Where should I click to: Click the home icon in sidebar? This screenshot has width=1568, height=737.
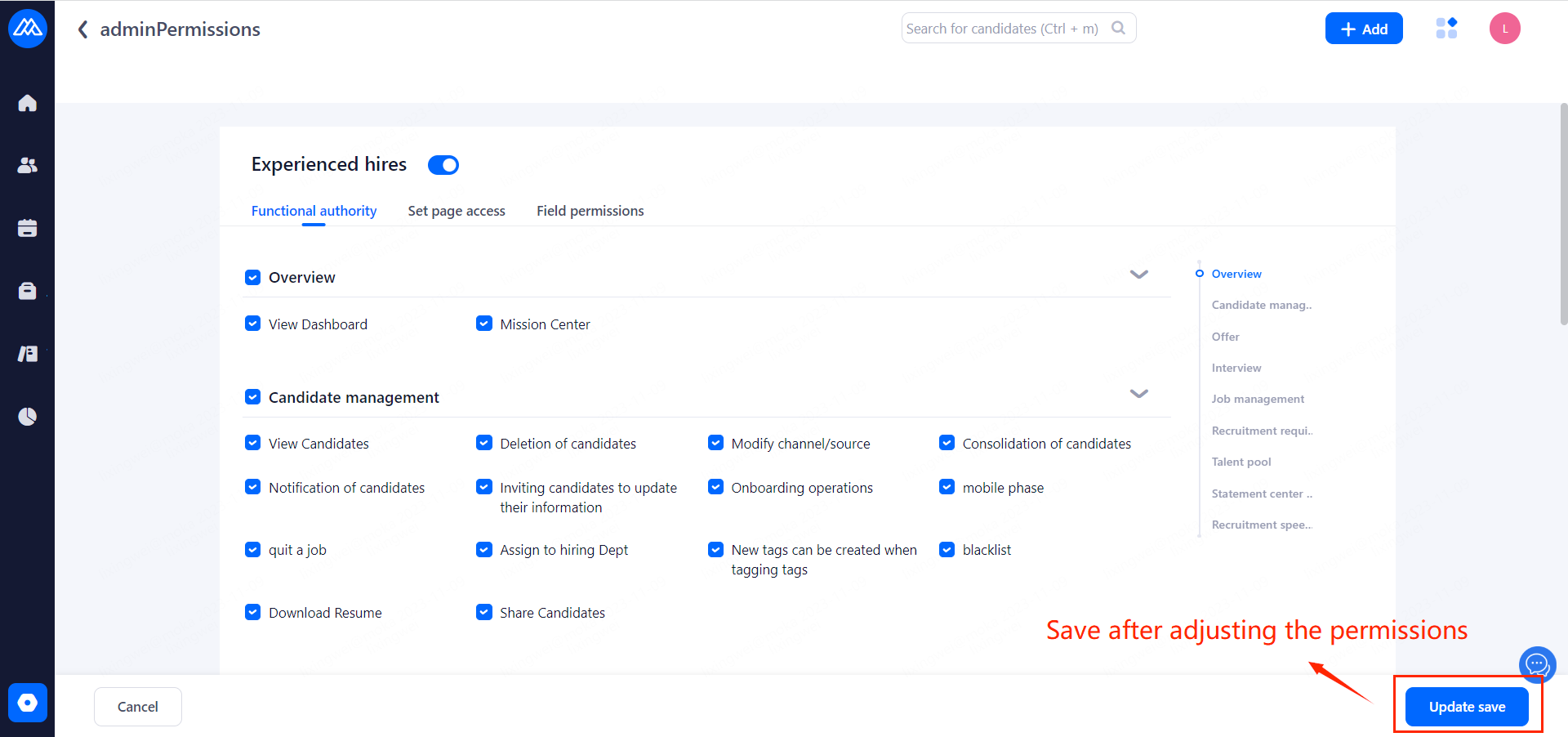coord(27,103)
